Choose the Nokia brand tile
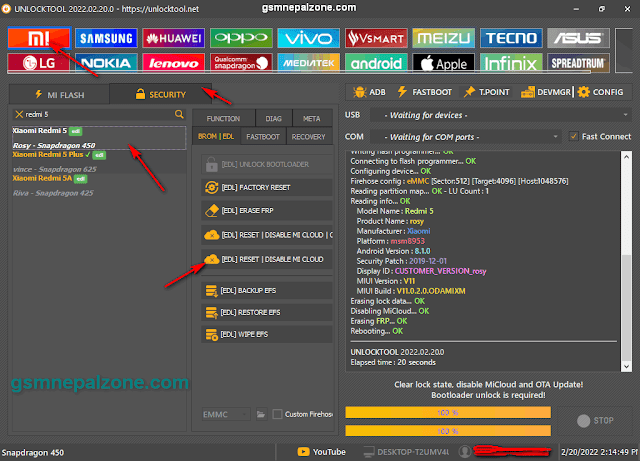 click(106, 62)
